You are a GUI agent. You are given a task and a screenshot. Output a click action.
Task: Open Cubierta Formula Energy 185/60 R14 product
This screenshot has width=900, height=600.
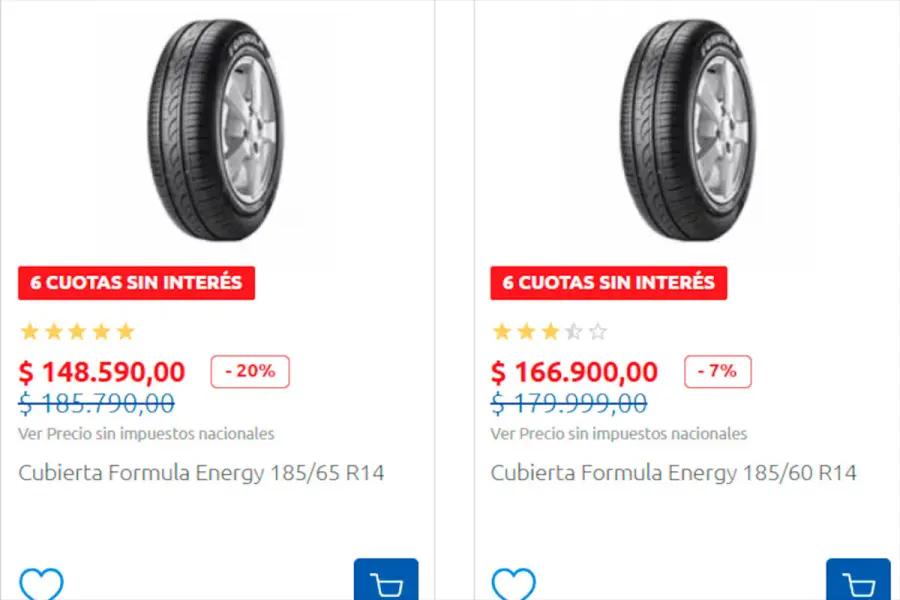673,472
